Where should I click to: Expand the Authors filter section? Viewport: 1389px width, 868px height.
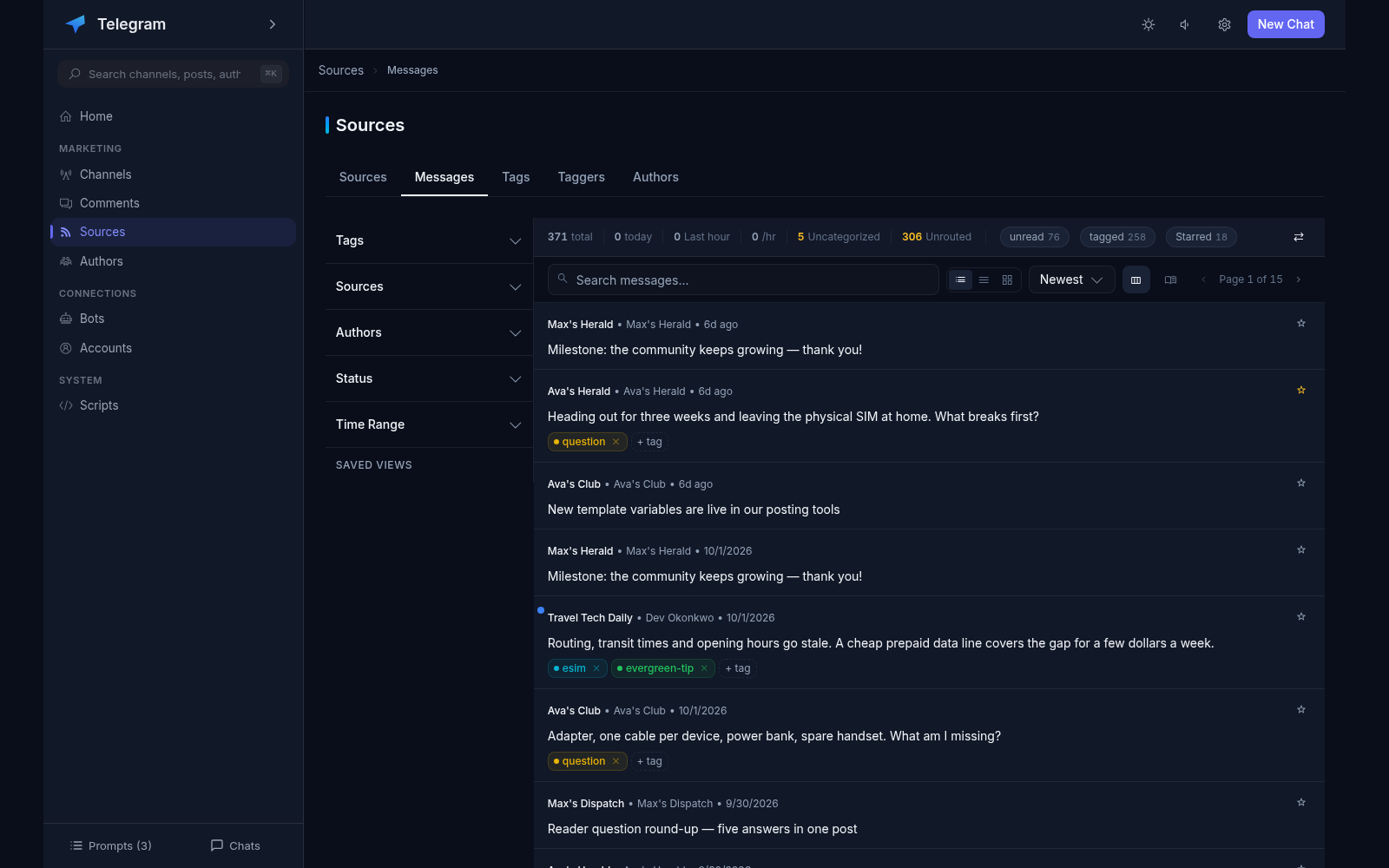click(x=429, y=332)
